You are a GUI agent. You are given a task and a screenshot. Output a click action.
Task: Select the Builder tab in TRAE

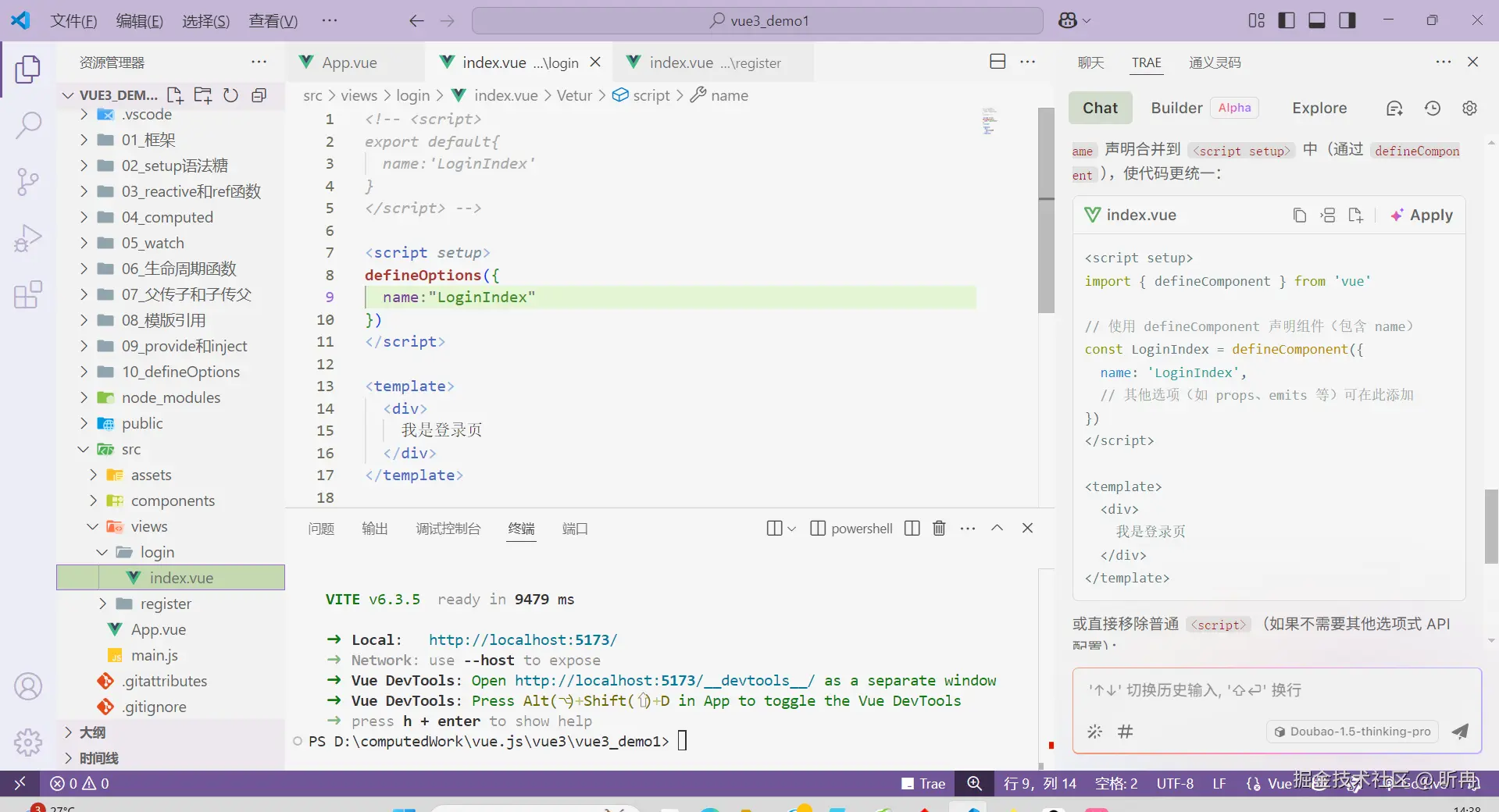pyautogui.click(x=1176, y=109)
